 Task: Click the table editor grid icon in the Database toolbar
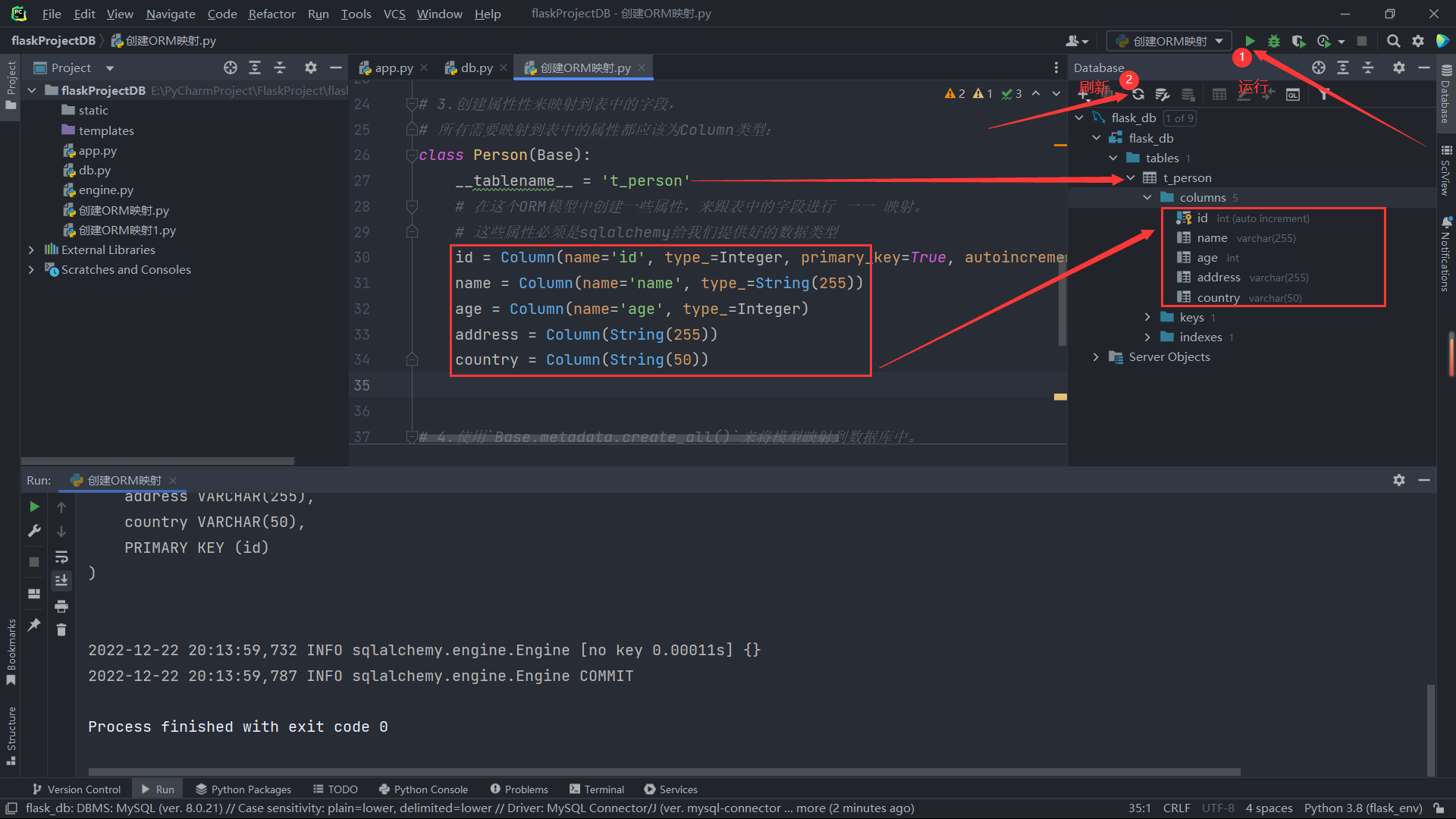click(x=1219, y=94)
